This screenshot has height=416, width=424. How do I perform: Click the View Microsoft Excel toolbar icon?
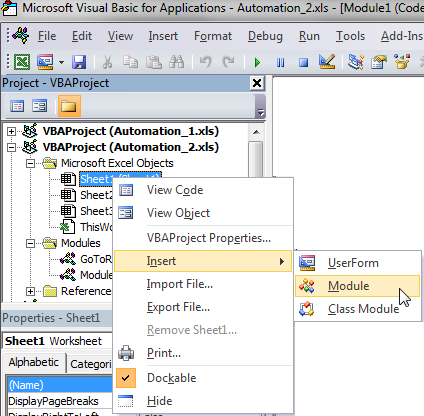pyautogui.click(x=22, y=62)
